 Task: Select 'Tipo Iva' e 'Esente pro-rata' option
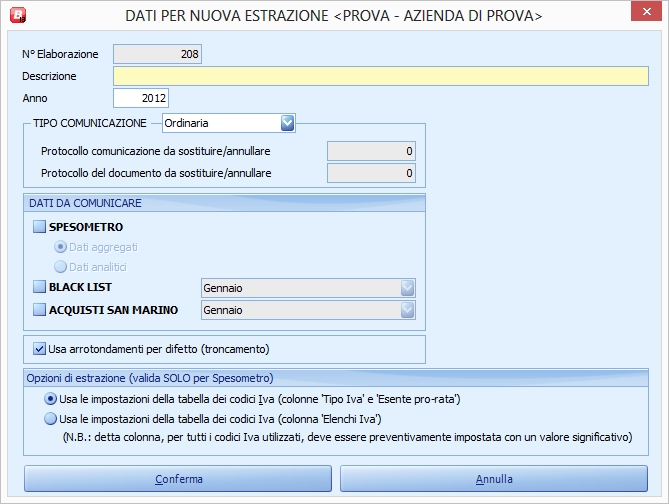pos(50,399)
